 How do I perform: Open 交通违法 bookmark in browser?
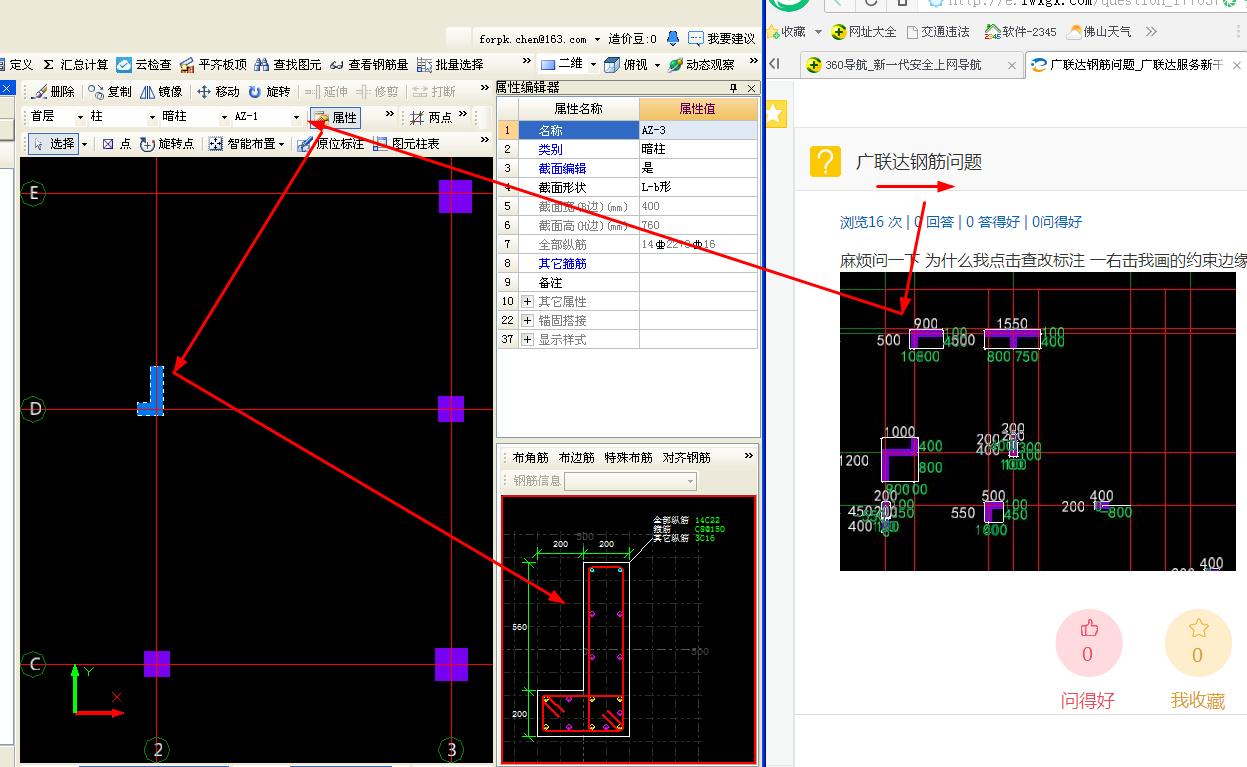[x=938, y=32]
